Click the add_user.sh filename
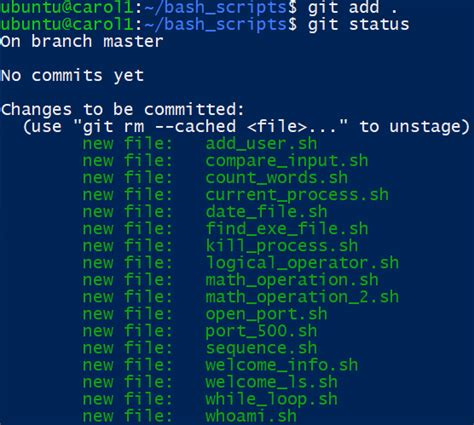This screenshot has width=474, height=425. coord(261,144)
